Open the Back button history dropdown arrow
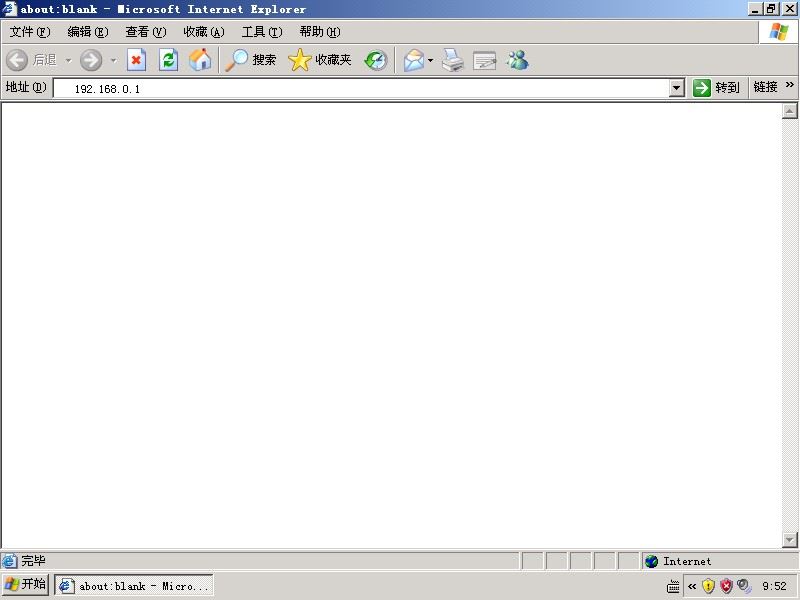800x600 pixels. 68,60
